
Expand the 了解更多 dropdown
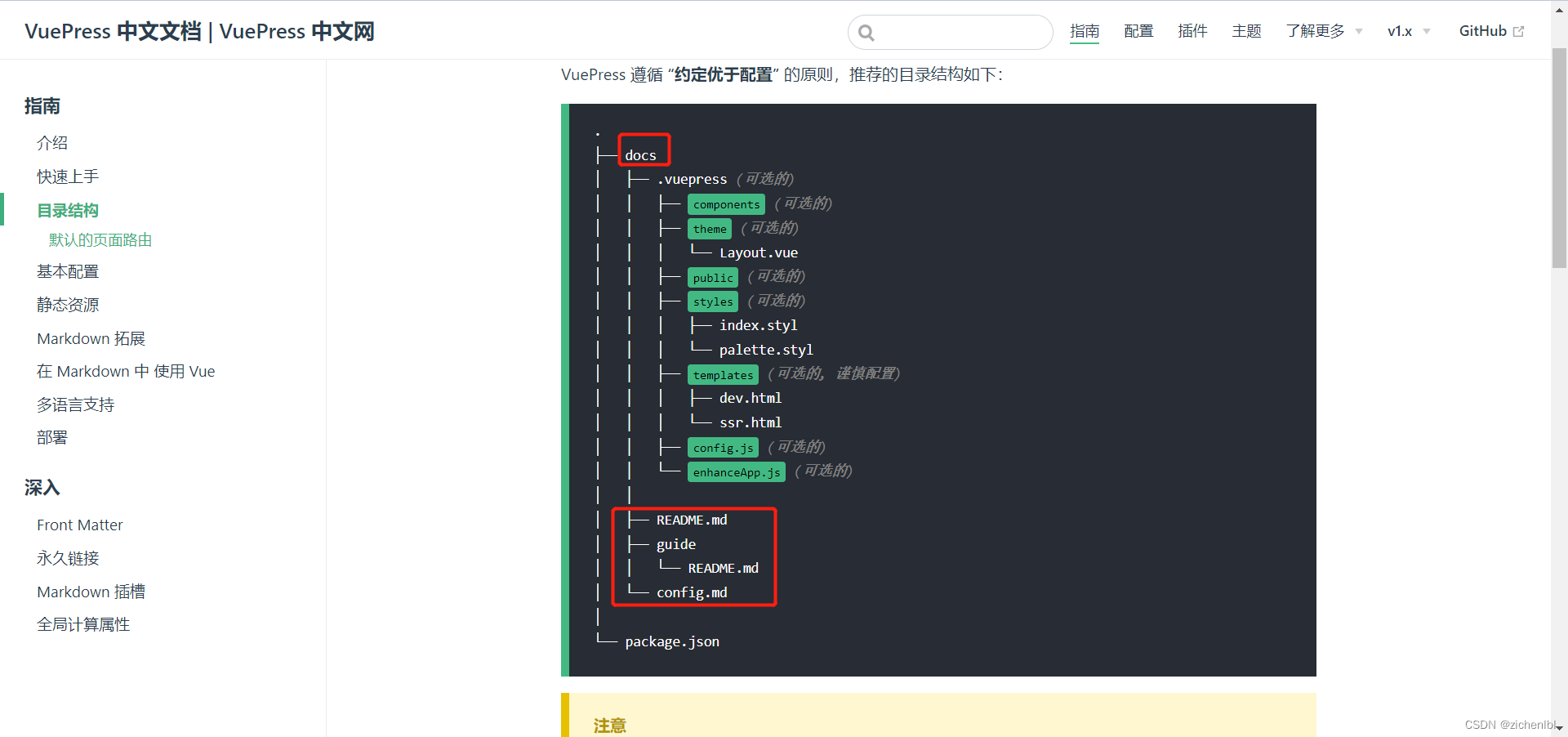(1324, 31)
